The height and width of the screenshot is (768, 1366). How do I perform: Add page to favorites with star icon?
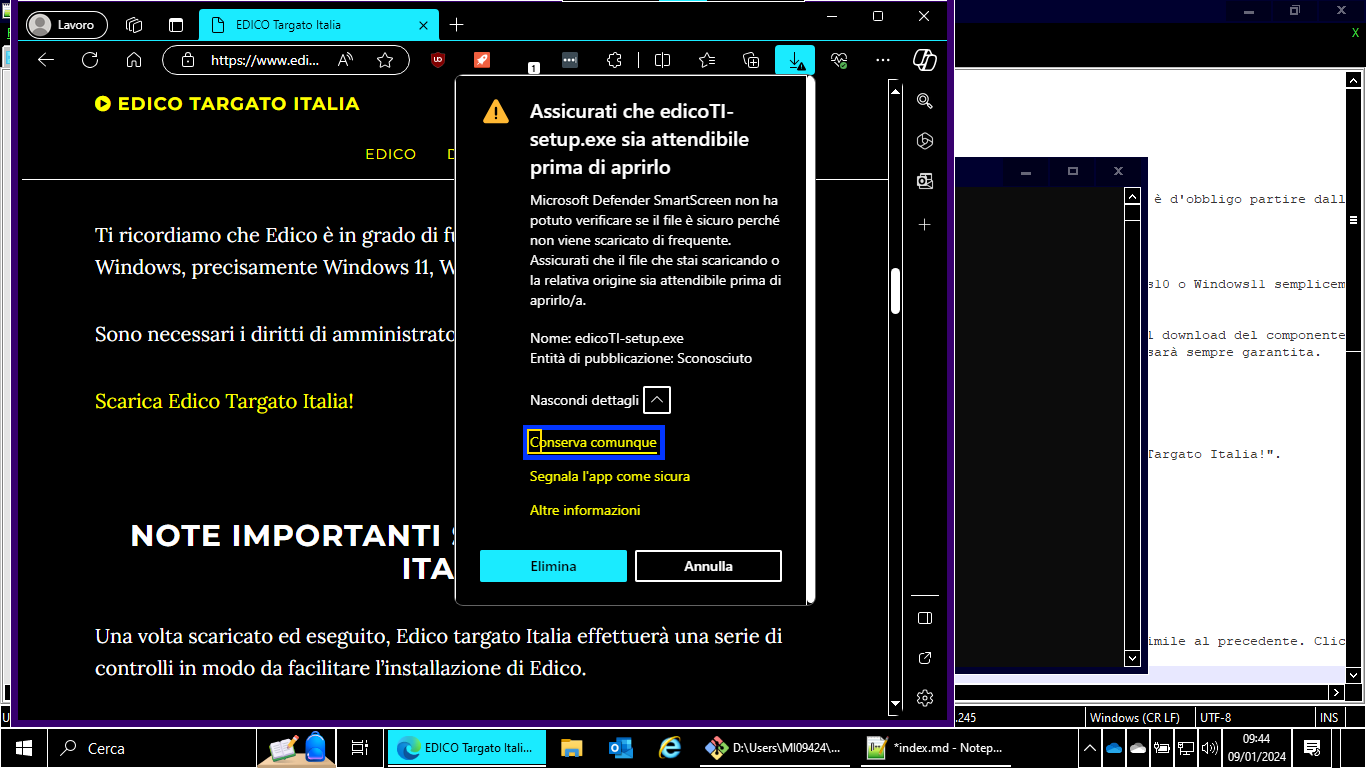coord(385,60)
